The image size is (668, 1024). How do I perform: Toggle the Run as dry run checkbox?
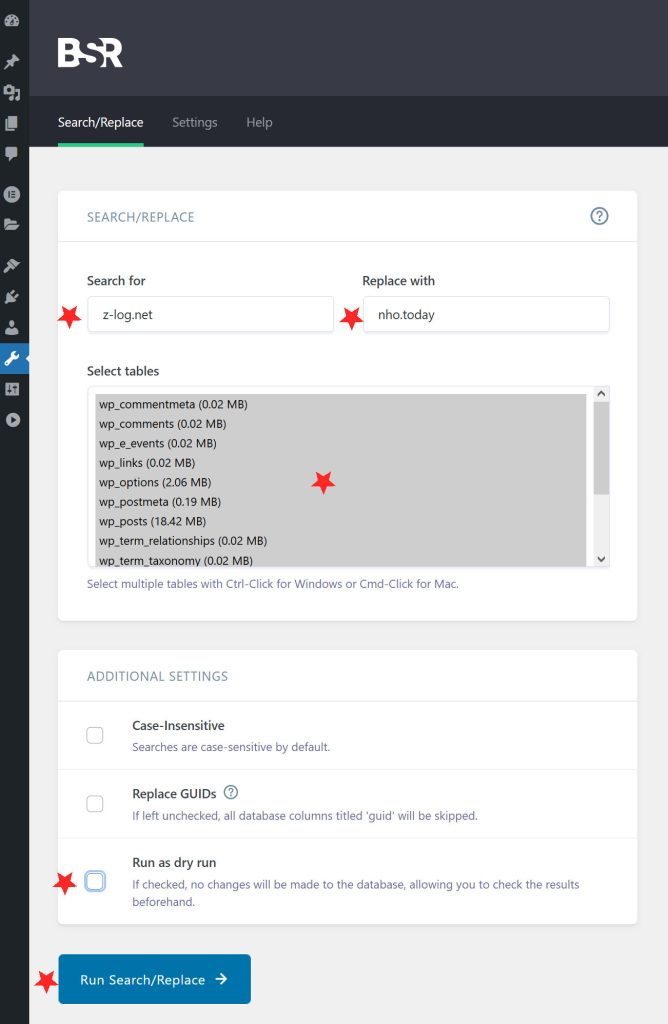(95, 881)
